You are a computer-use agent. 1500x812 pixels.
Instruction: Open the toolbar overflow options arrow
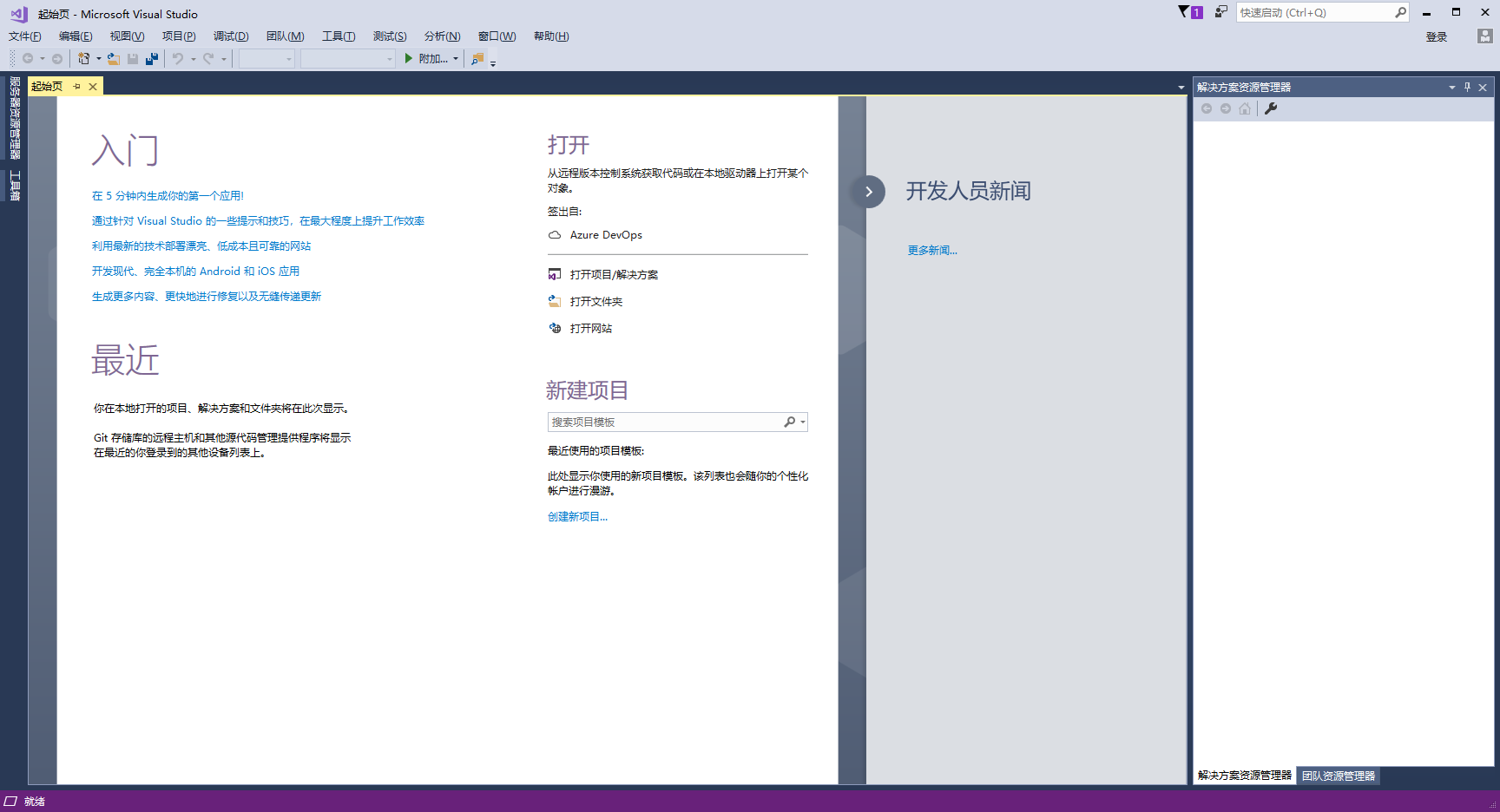click(493, 62)
